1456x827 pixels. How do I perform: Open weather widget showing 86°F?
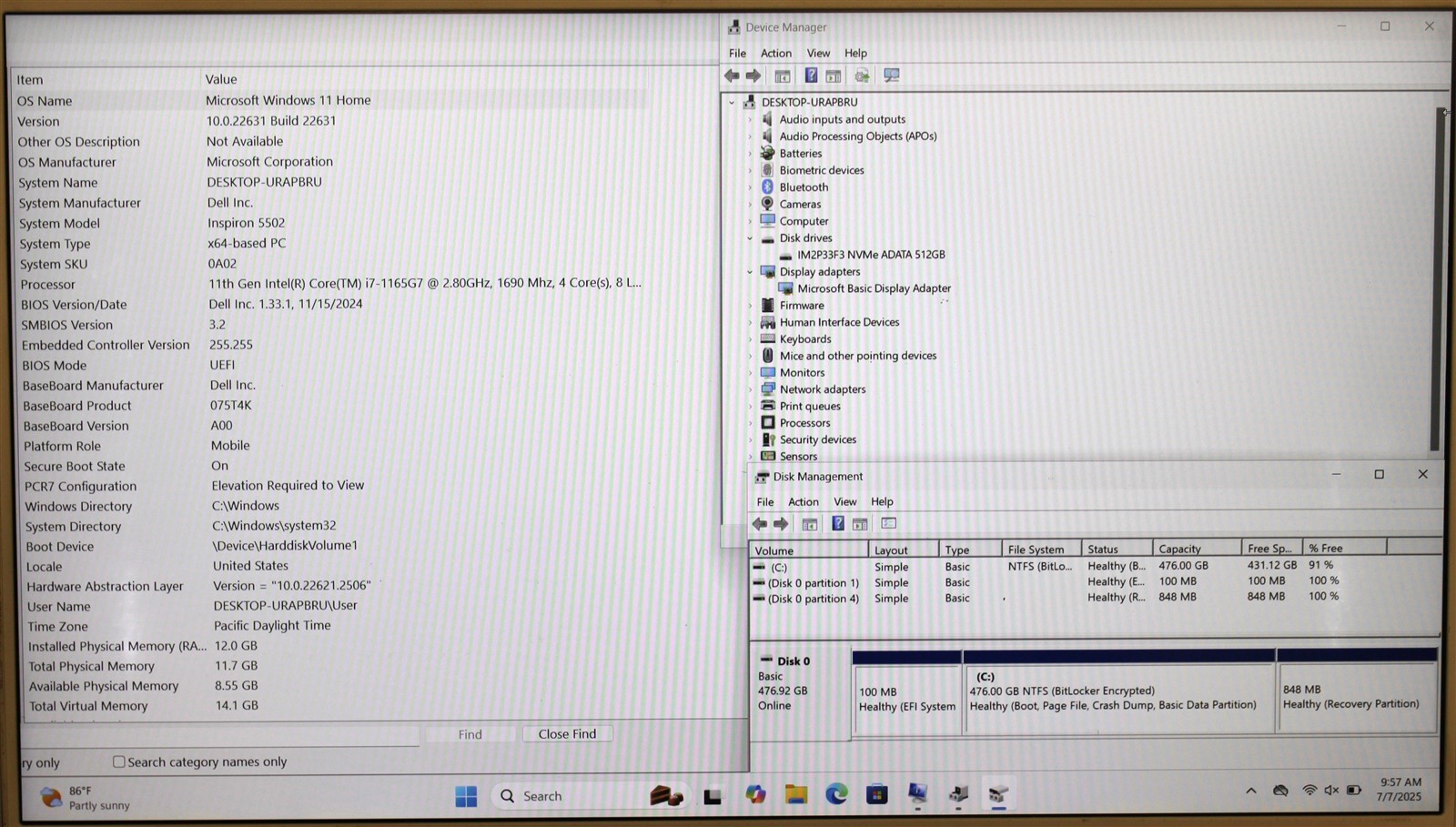[86, 798]
